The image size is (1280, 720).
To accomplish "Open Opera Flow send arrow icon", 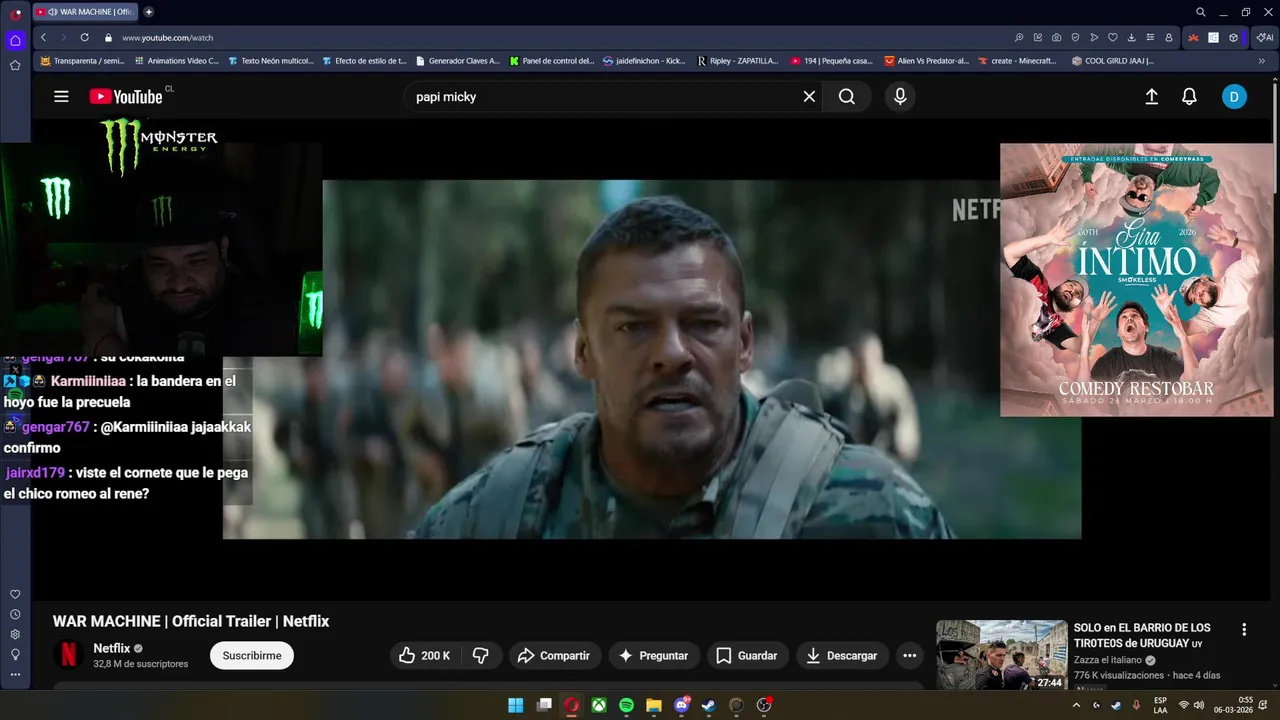I will point(1094,37).
